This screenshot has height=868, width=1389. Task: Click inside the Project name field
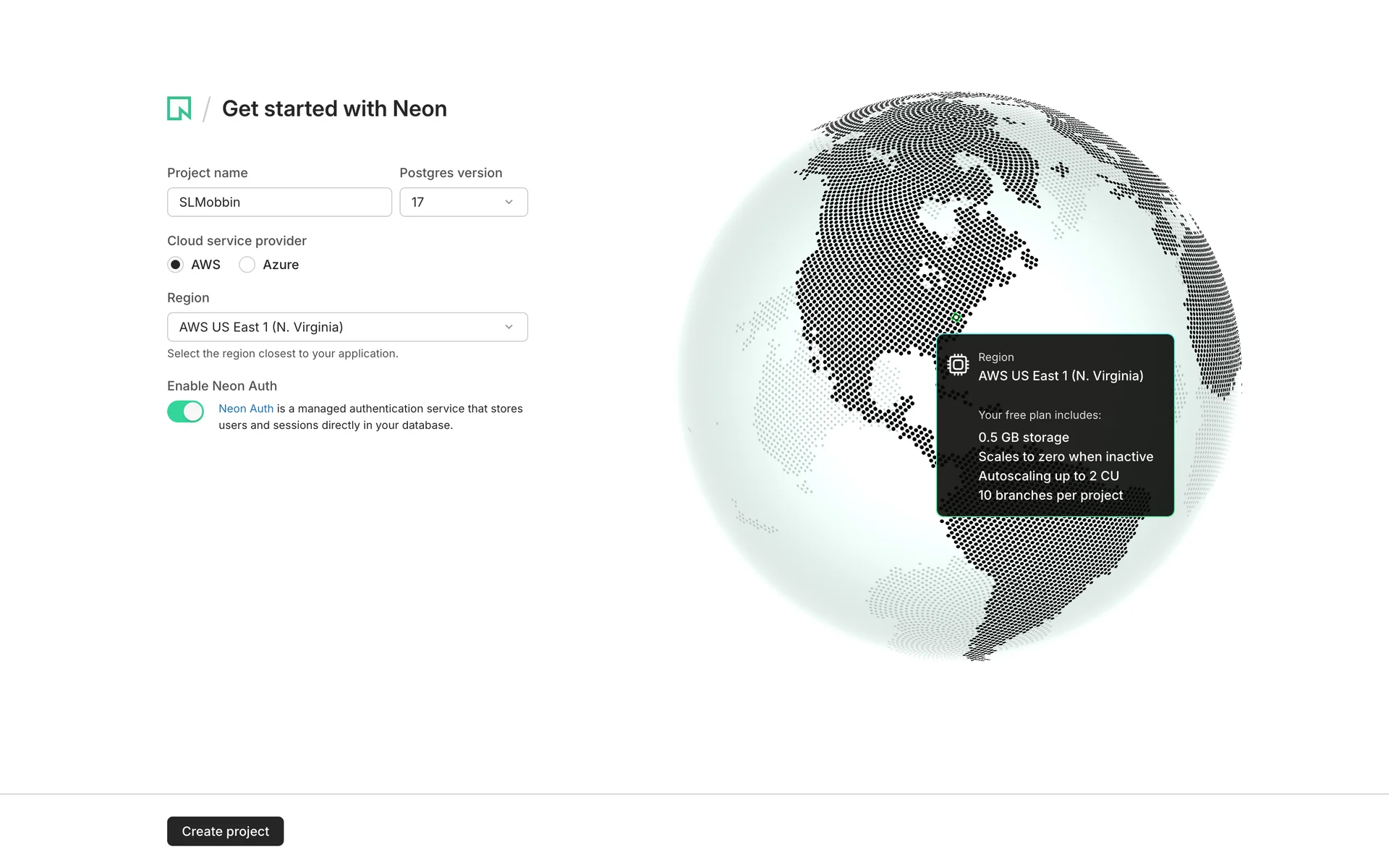[279, 202]
